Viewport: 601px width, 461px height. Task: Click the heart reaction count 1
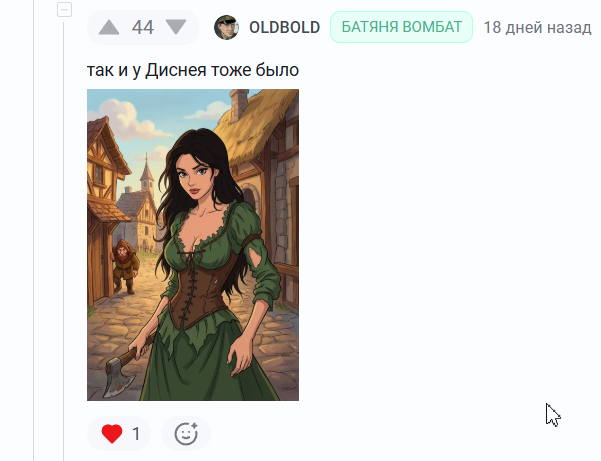click(x=136, y=434)
